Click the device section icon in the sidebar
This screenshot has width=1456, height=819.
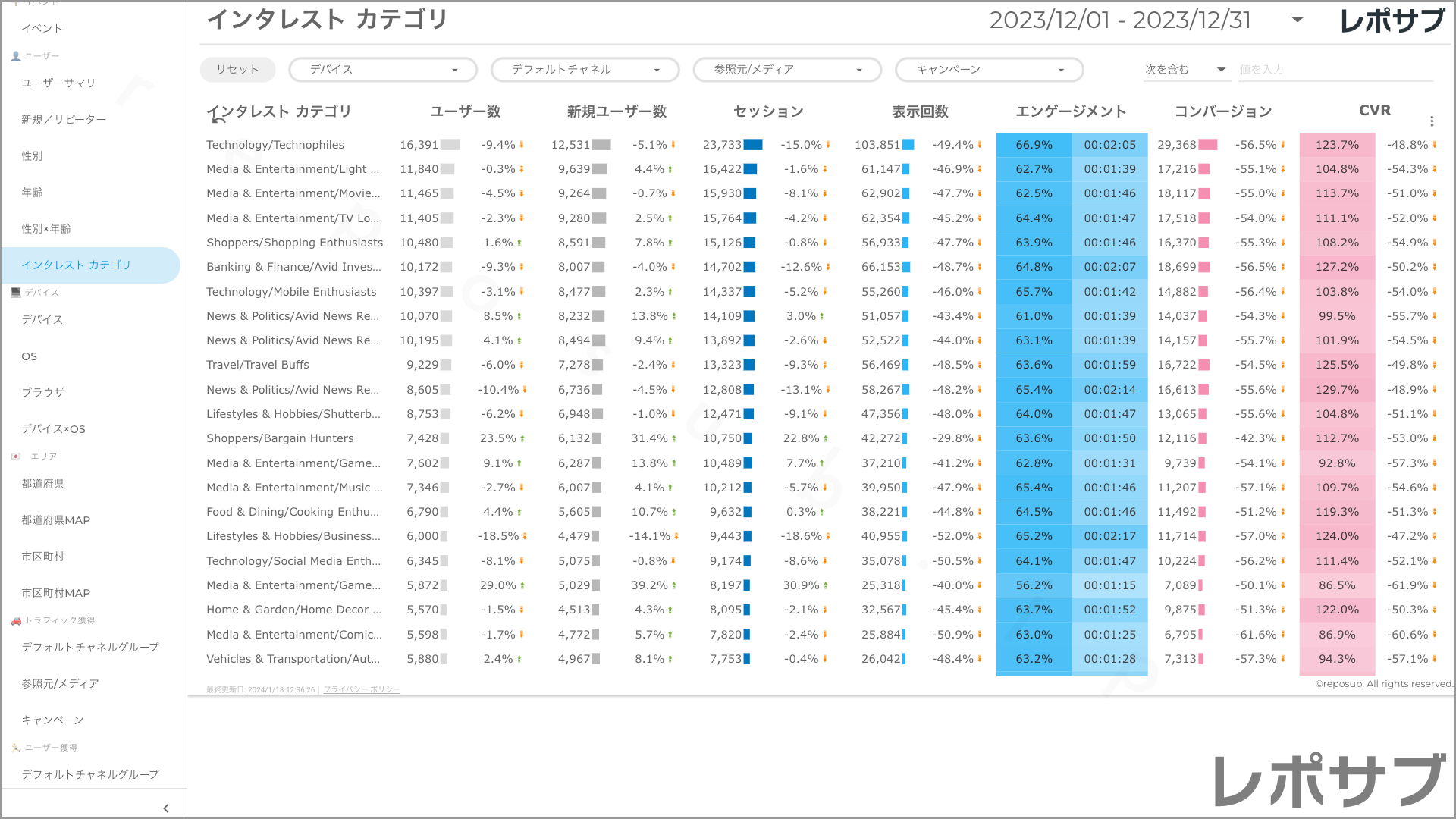[x=15, y=292]
